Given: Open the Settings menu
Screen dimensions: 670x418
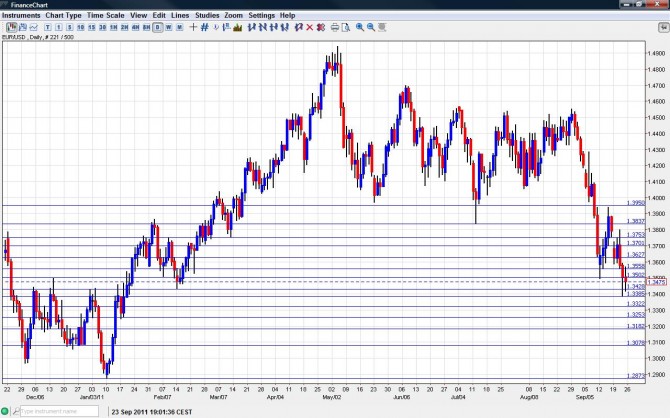Looking at the screenshot, I should (262, 15).
